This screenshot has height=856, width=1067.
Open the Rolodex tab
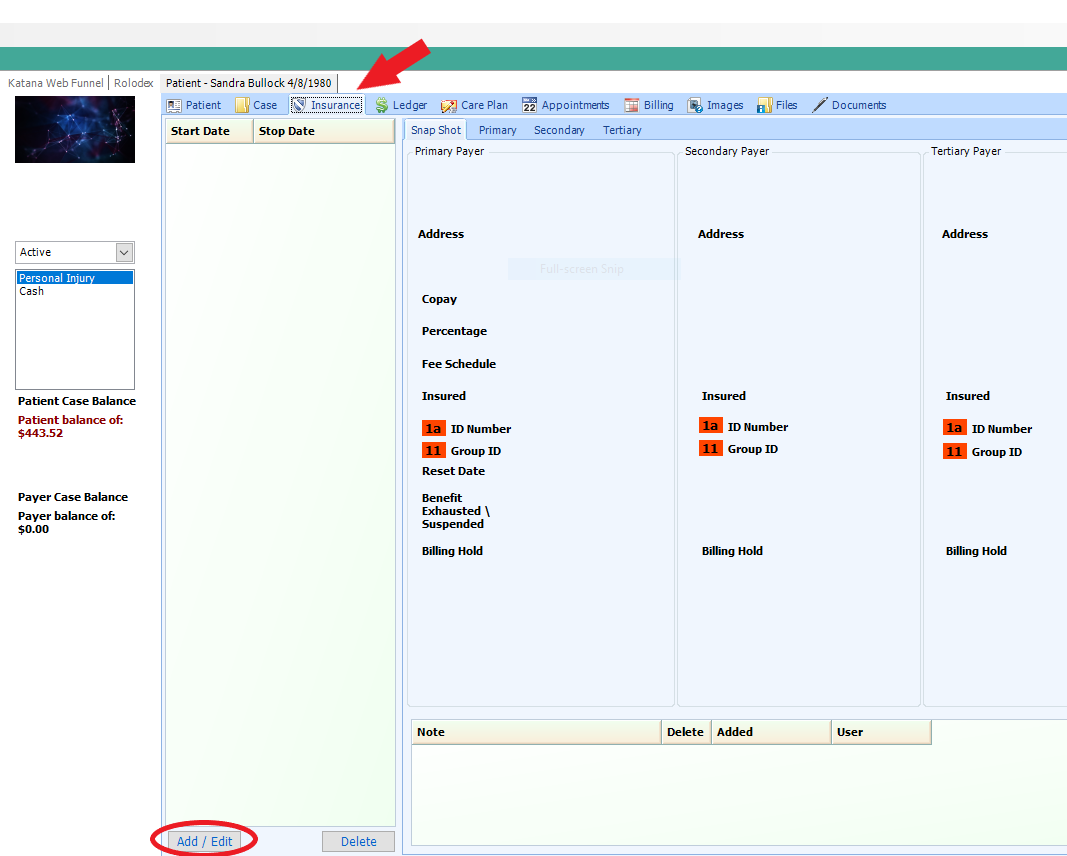(133, 83)
